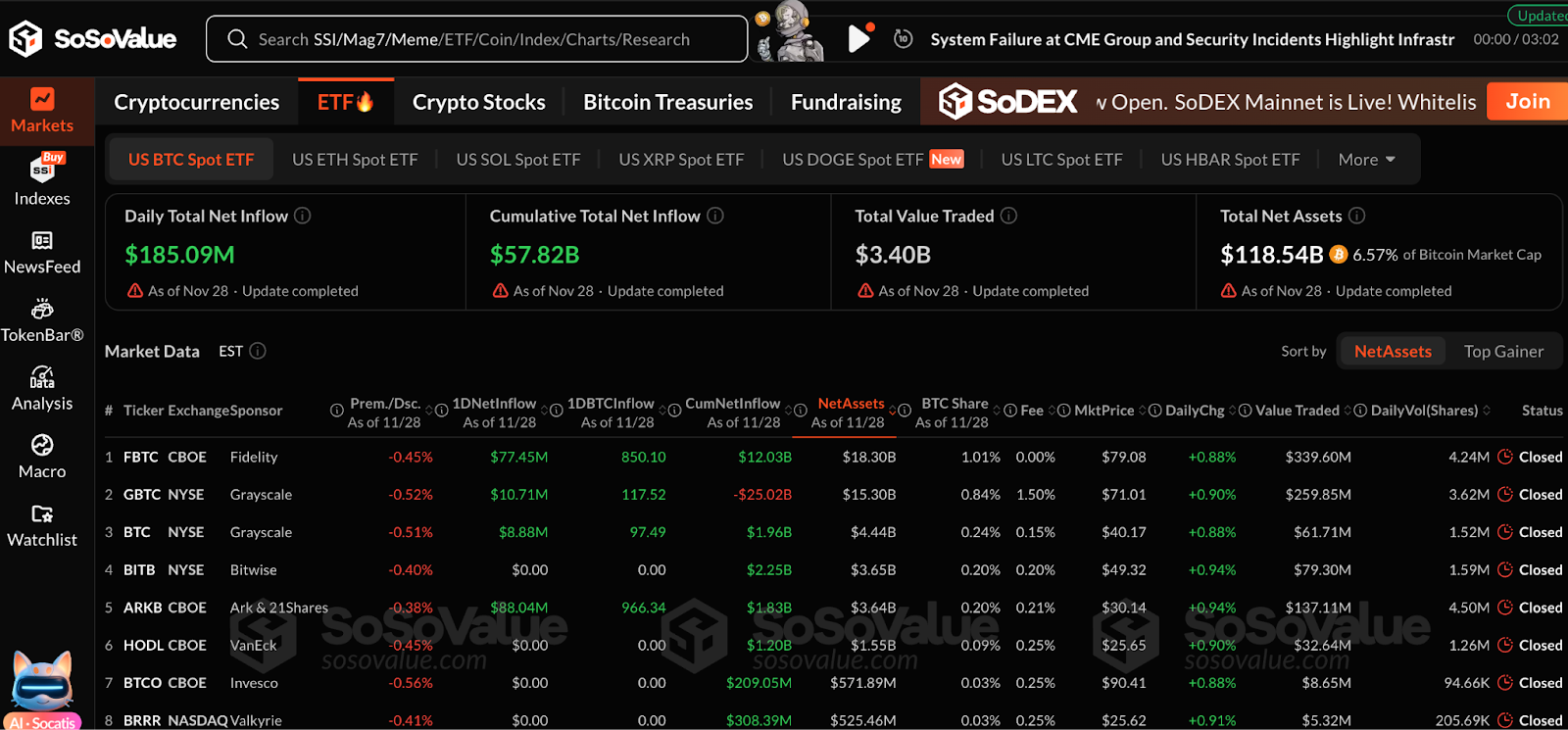Screen dimensions: 1568x730
Task: Click the SoSoValue logo
Action: (x=93, y=39)
